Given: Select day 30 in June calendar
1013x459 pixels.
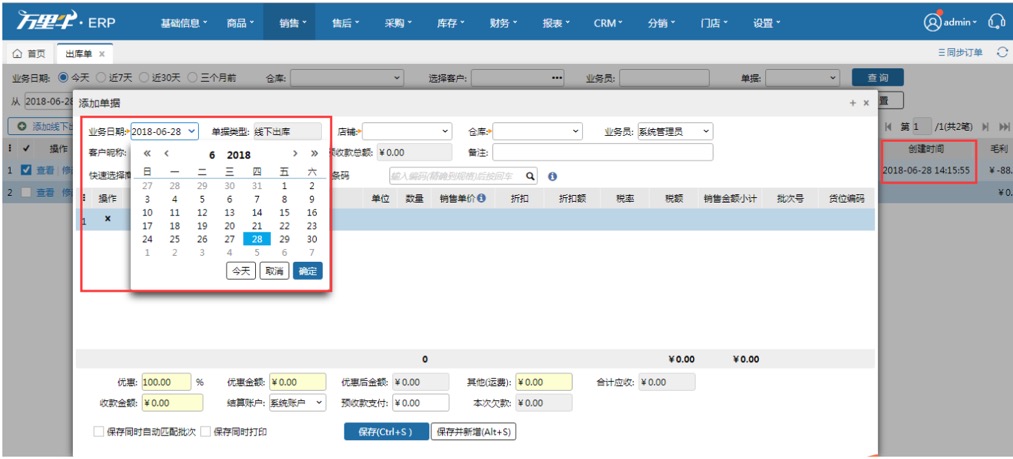Looking at the screenshot, I should click(x=312, y=239).
